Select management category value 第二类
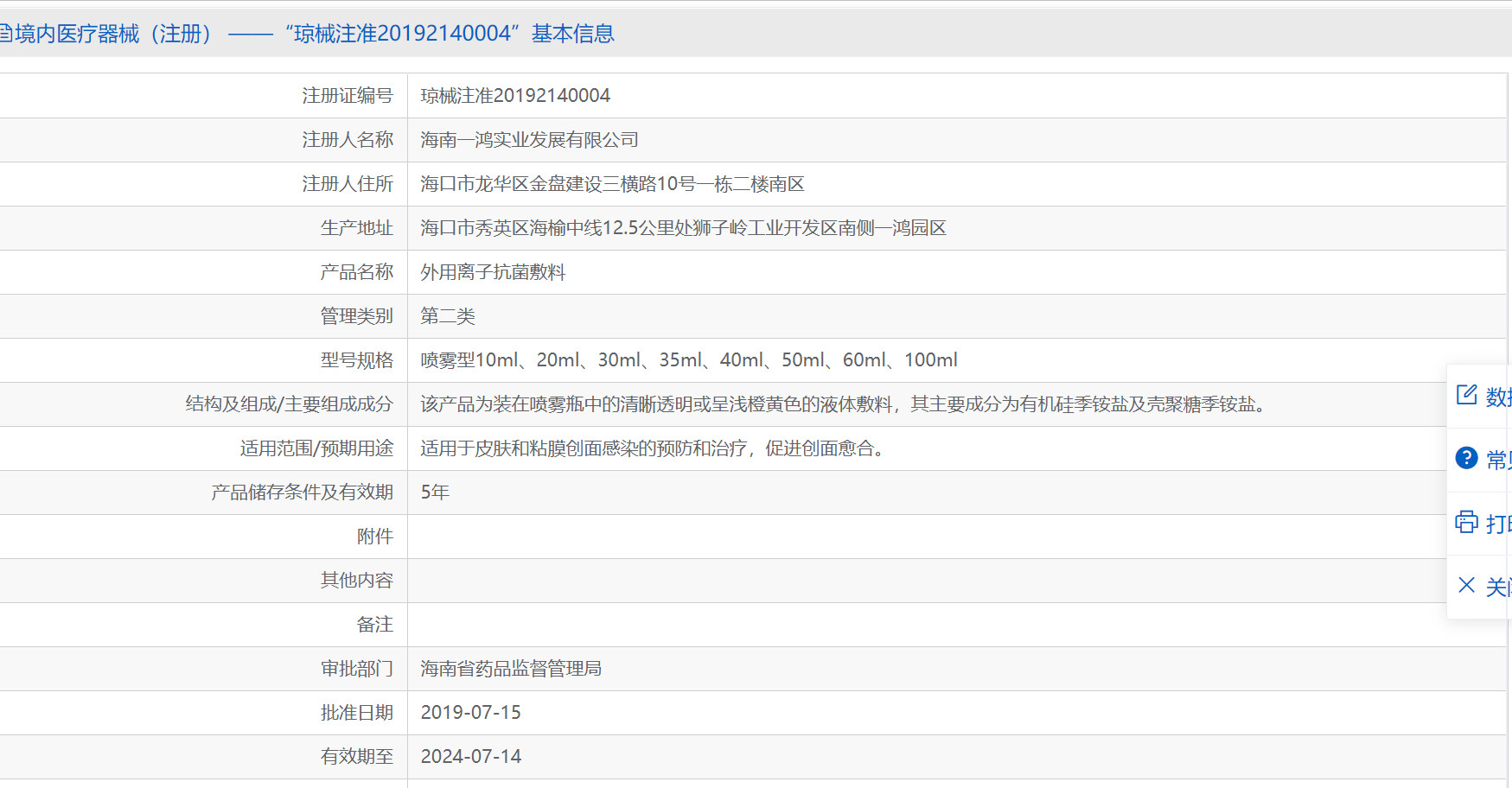The height and width of the screenshot is (788, 1512). [448, 316]
